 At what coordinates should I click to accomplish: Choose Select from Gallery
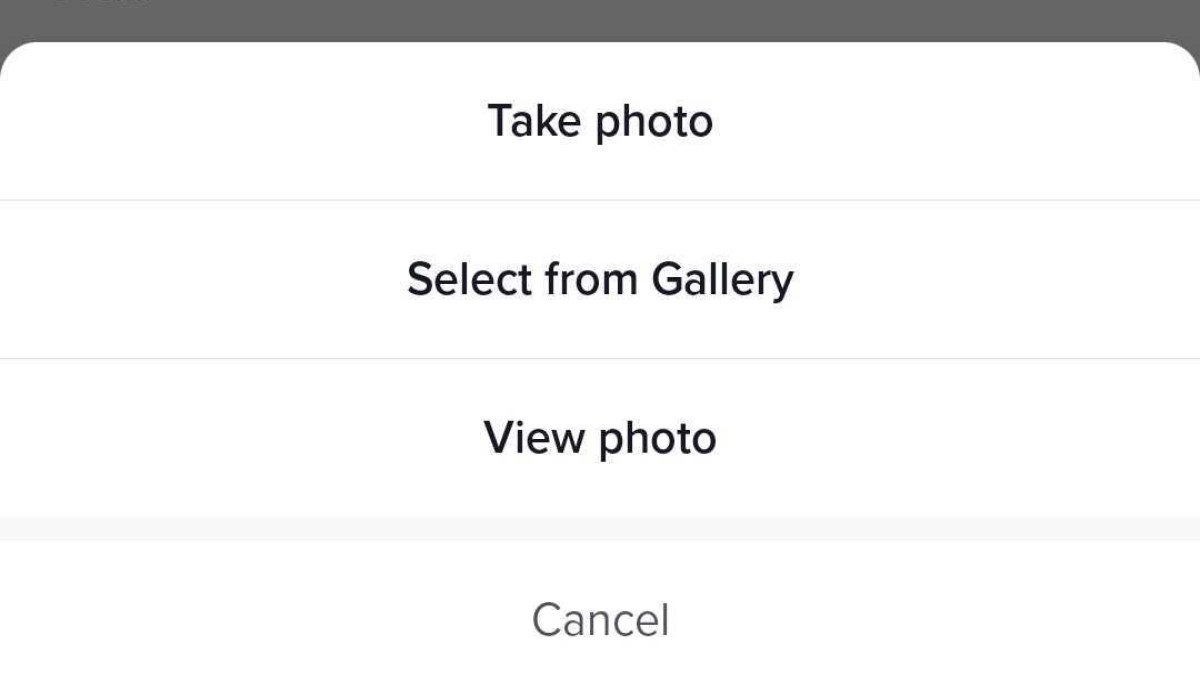600,279
